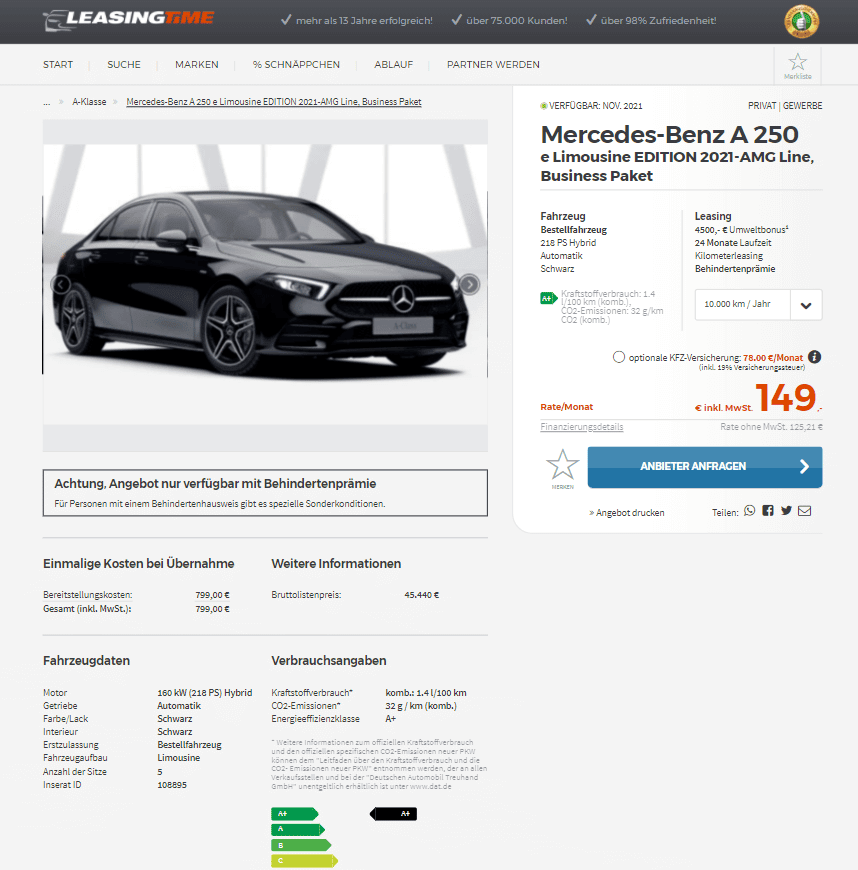Image resolution: width=858 pixels, height=870 pixels.
Task: Click the Bereitstellungskosten label
Action: [88, 594]
